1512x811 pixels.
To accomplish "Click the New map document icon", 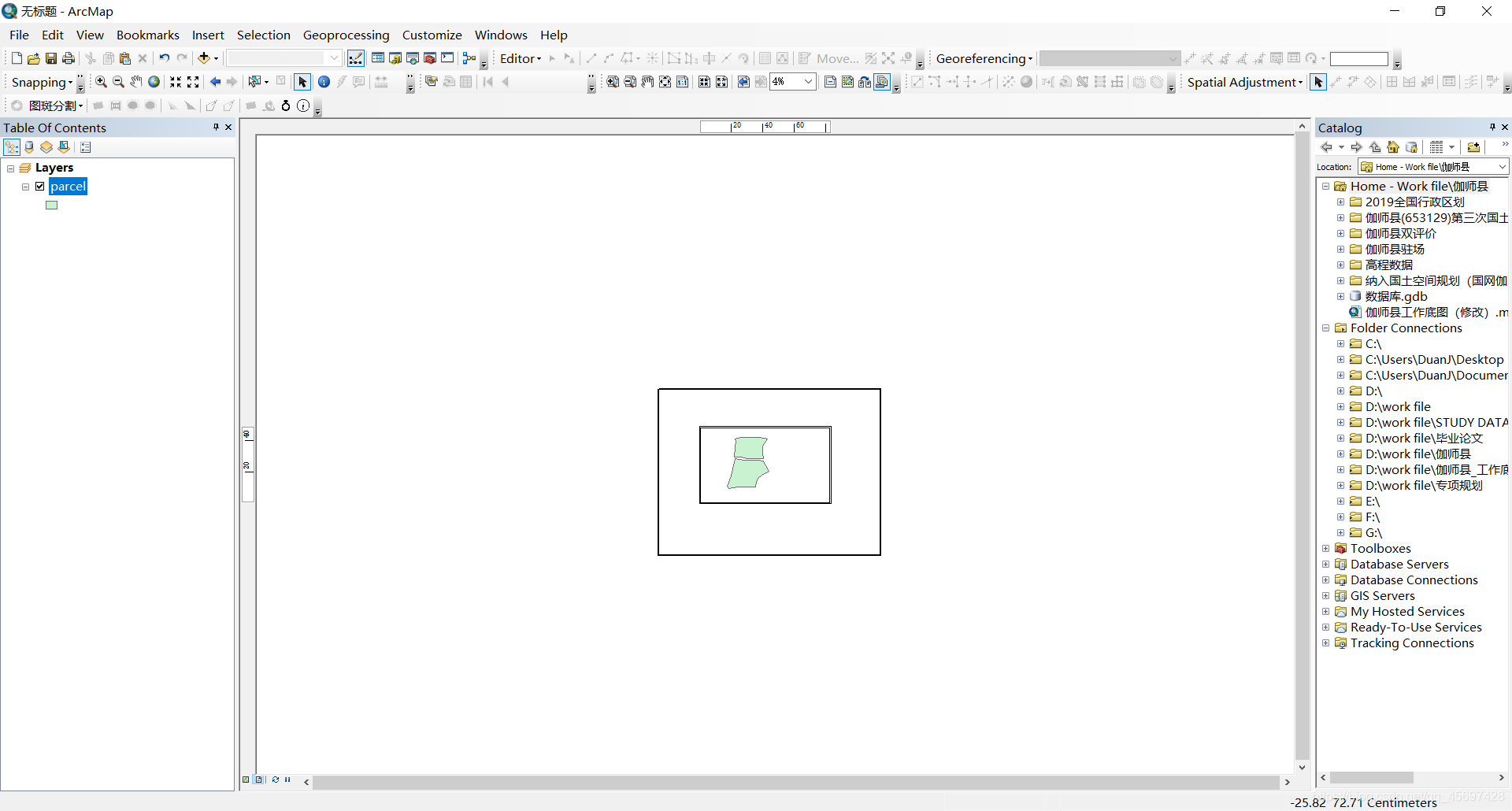I will click(x=17, y=58).
